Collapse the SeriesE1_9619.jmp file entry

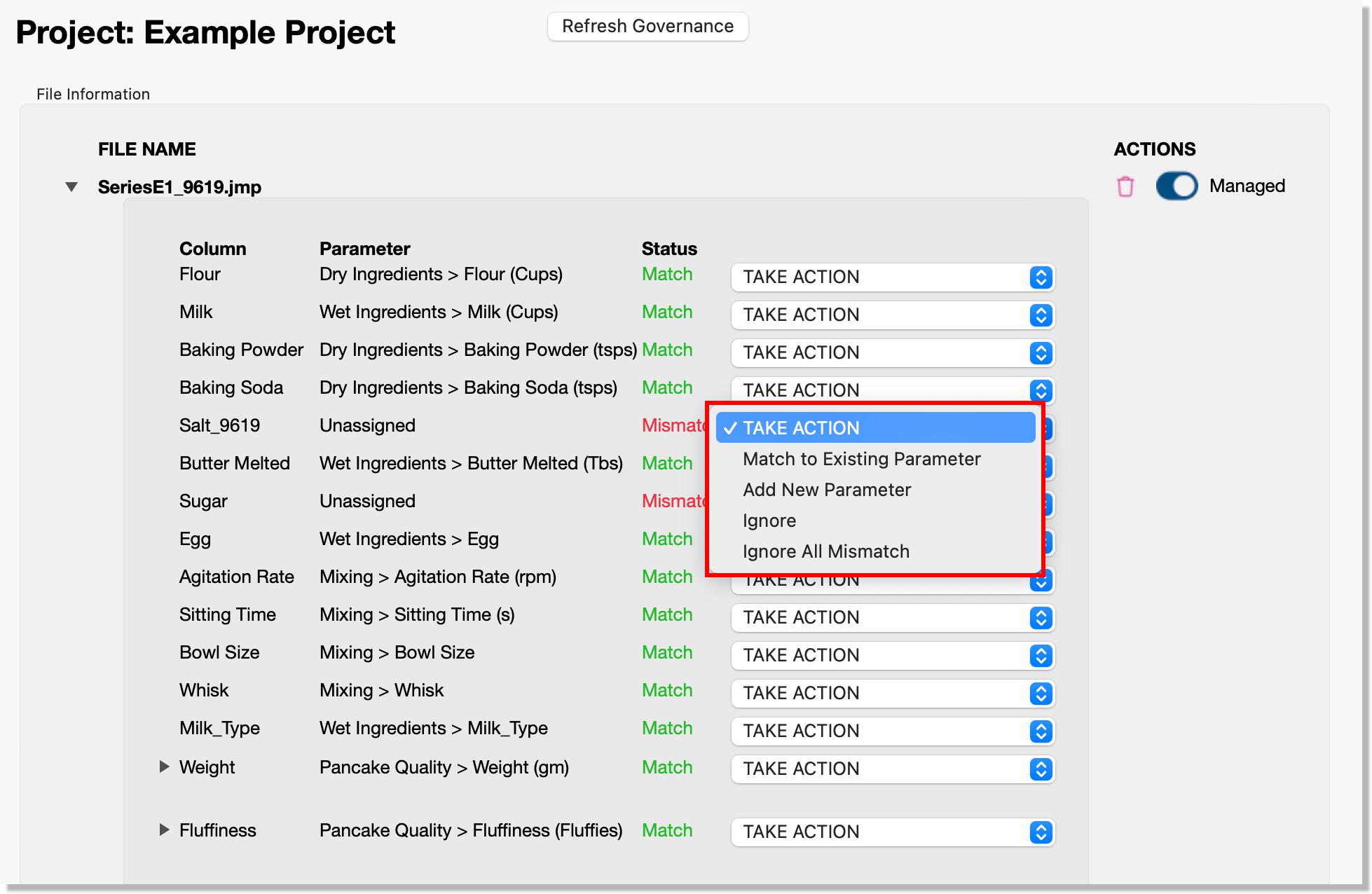[71, 186]
